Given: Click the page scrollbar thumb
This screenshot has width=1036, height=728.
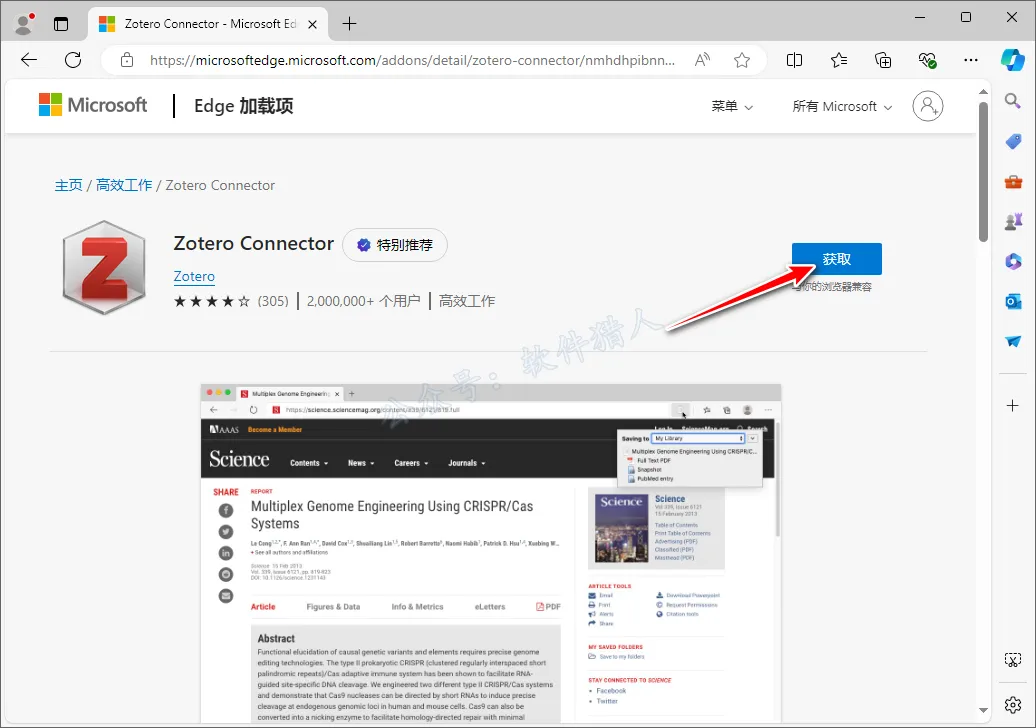Looking at the screenshot, I should [983, 172].
